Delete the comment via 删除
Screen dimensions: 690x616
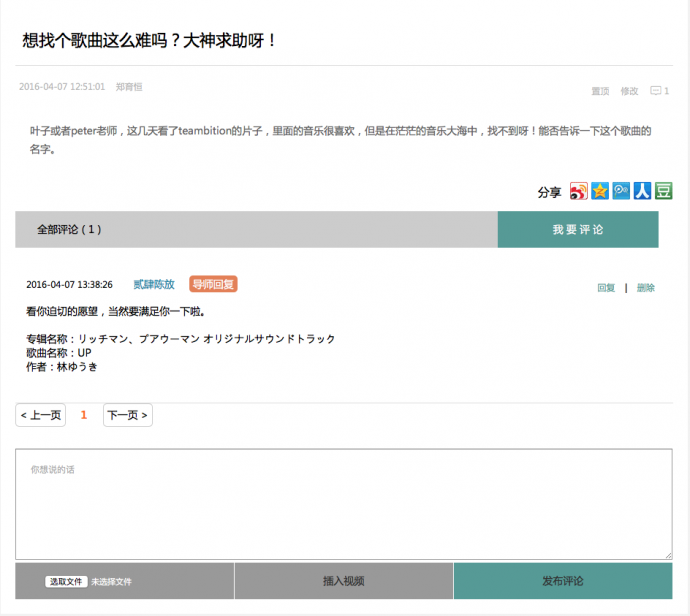646,288
